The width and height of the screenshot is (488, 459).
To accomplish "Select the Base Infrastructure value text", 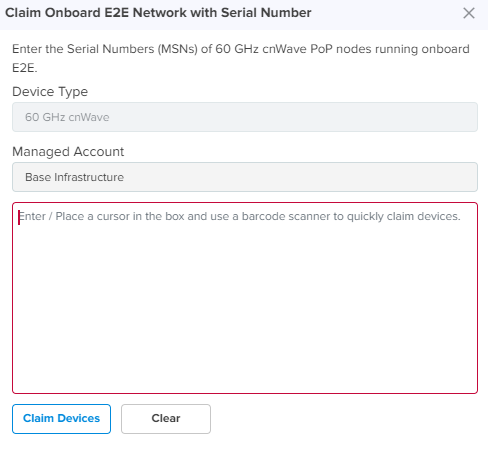I will [74, 177].
